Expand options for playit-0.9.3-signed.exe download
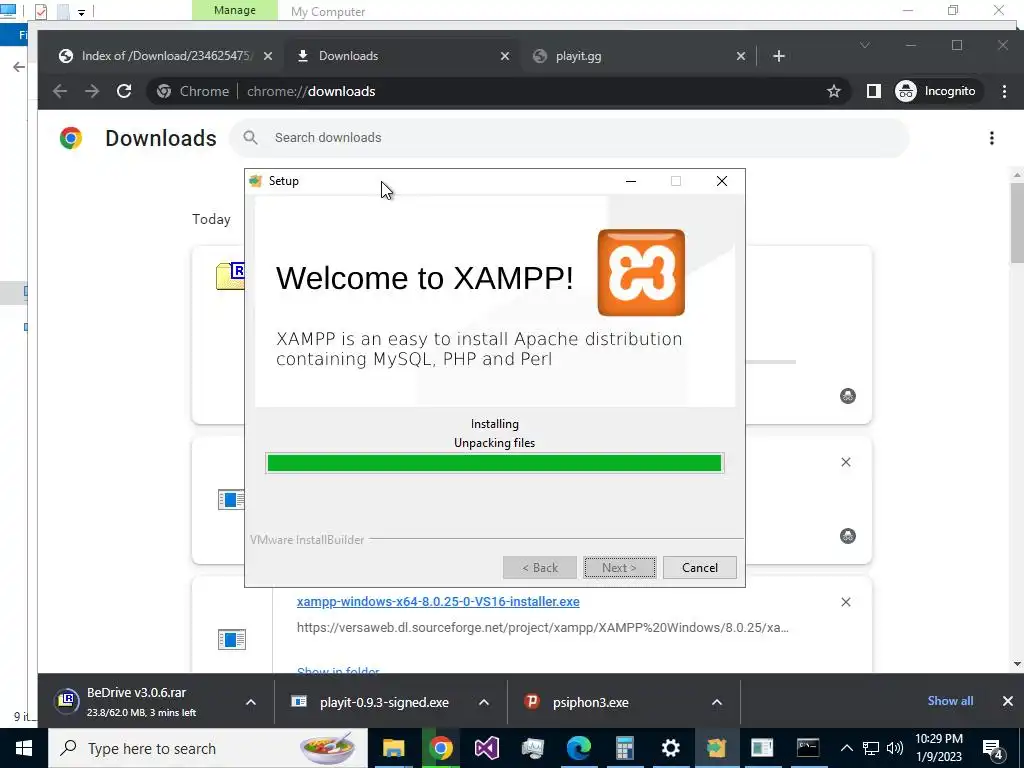1024x768 pixels. click(484, 702)
